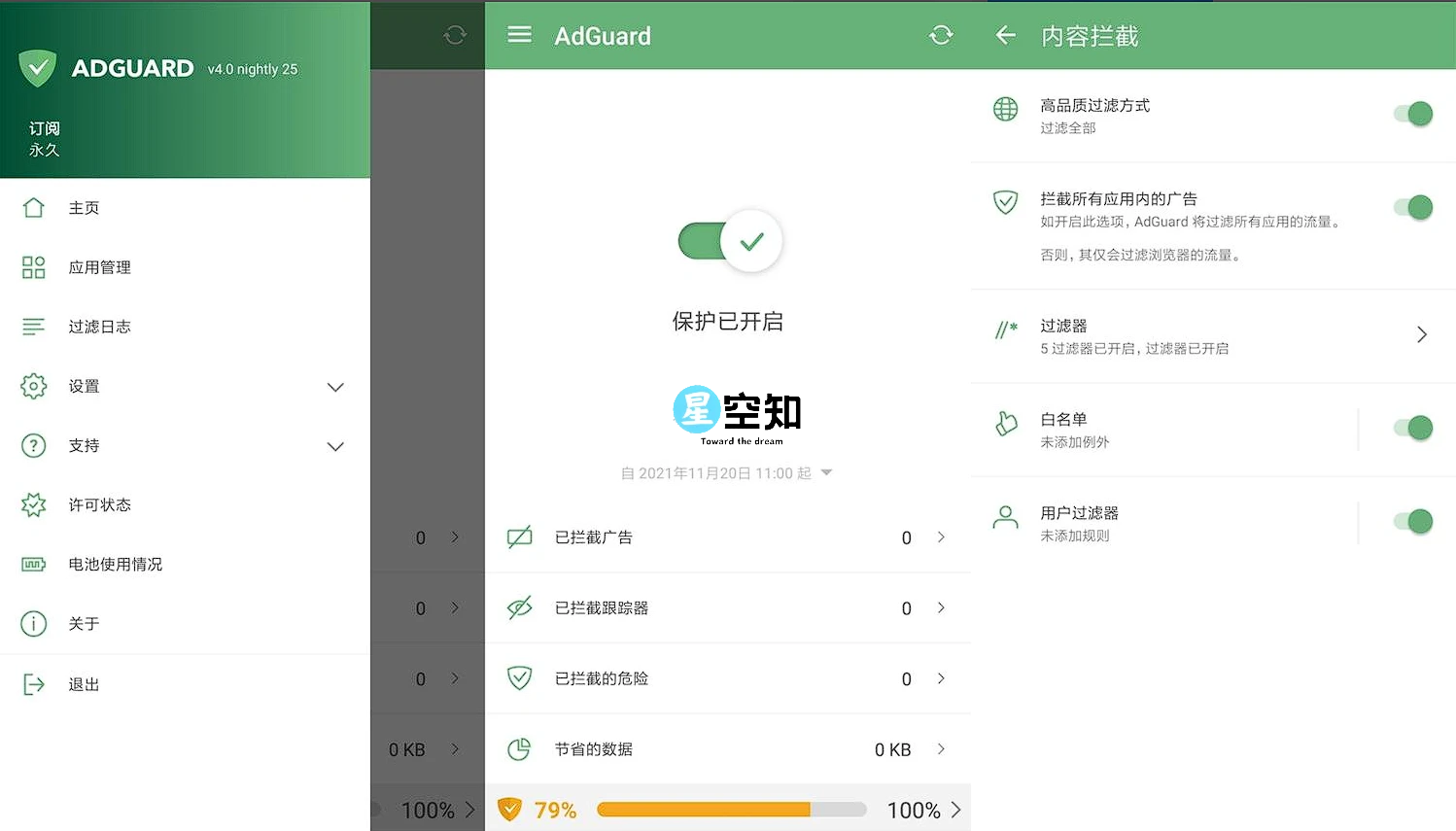Click the 电池使用情况 battery usage icon
The image size is (1456, 831).
[x=33, y=564]
